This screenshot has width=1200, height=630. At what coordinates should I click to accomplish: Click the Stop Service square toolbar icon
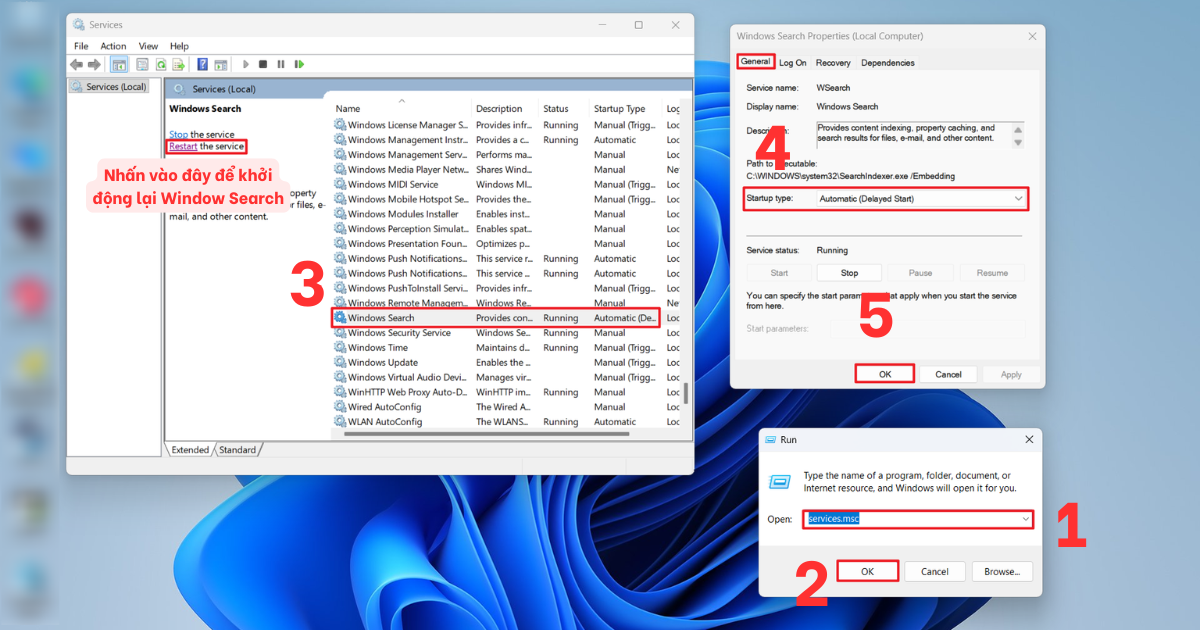(263, 64)
